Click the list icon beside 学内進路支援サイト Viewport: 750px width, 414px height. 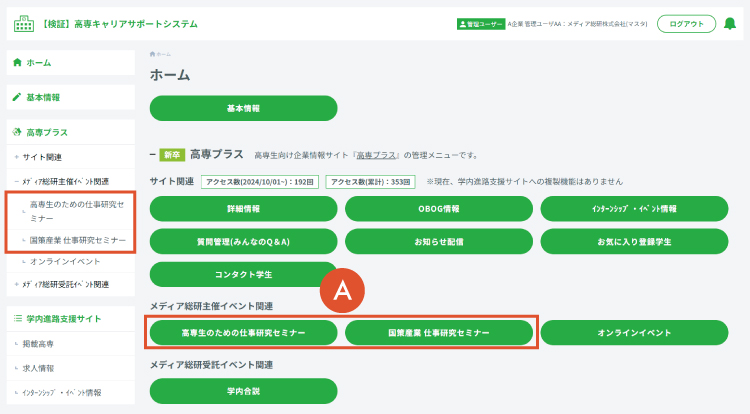(x=17, y=318)
